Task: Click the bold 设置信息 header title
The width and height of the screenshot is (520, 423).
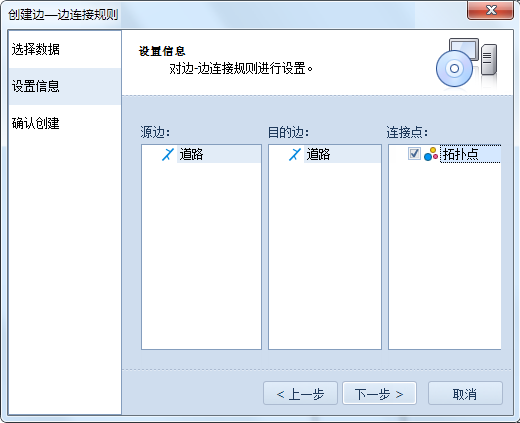Action: (x=162, y=51)
